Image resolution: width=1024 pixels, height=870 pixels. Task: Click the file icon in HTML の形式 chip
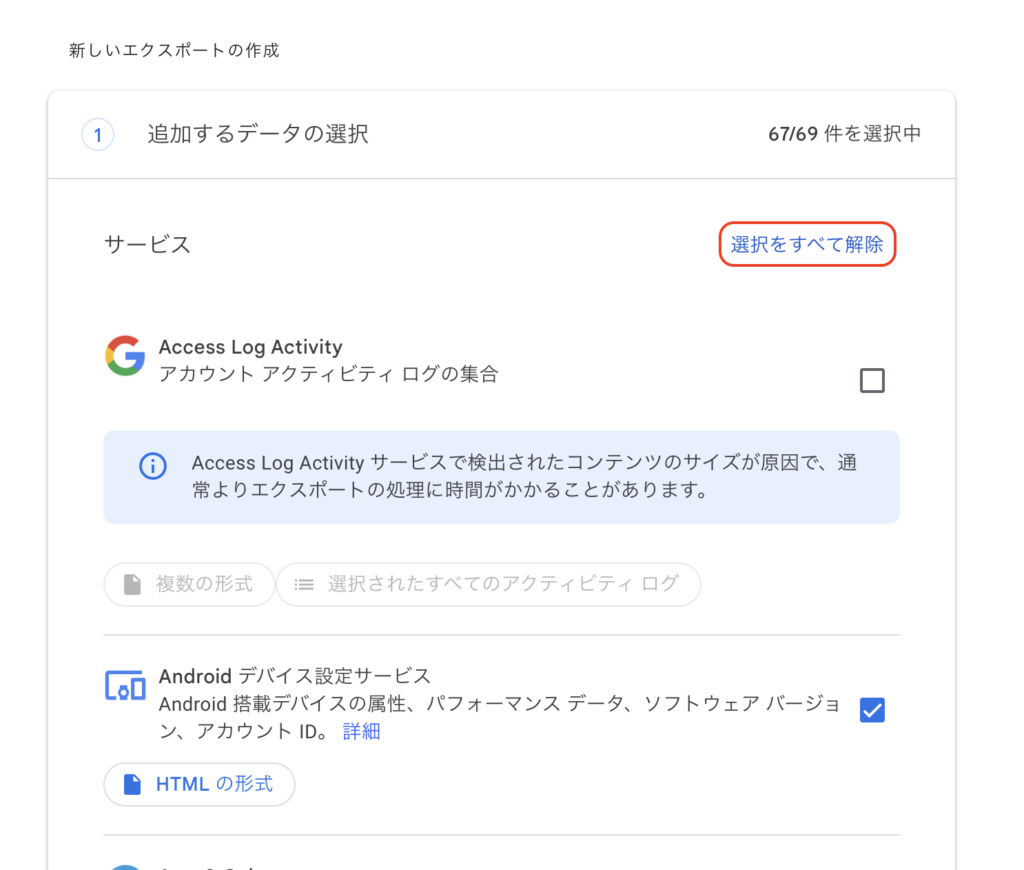coord(133,784)
